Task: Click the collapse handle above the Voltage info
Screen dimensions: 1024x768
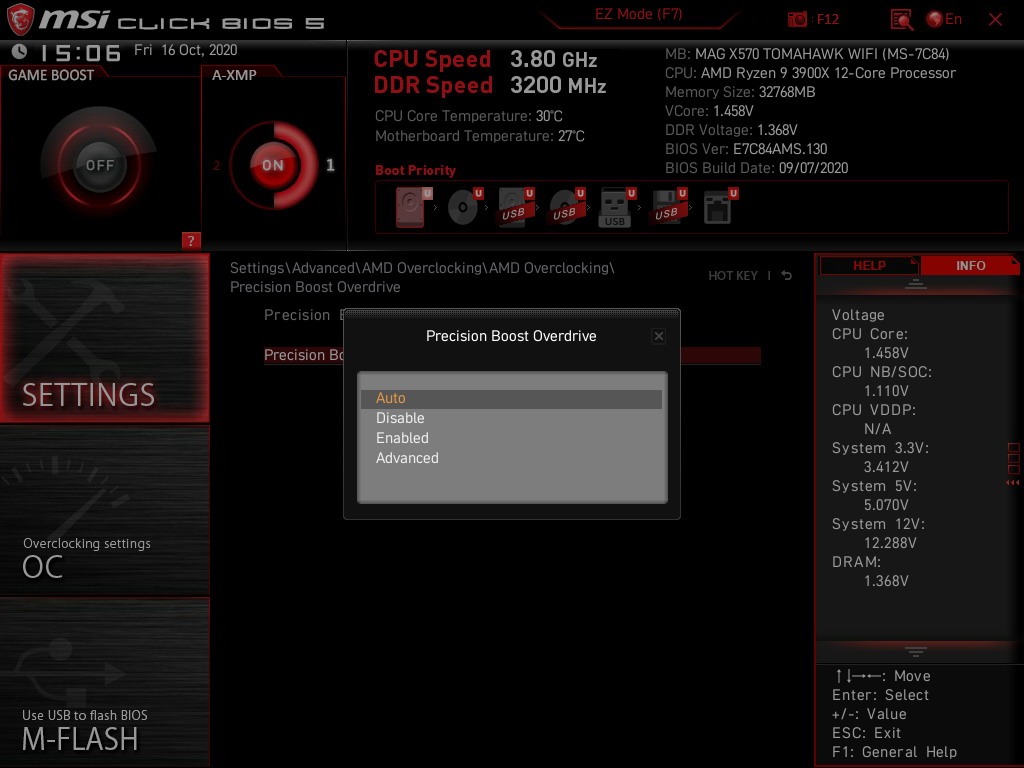Action: click(916, 285)
